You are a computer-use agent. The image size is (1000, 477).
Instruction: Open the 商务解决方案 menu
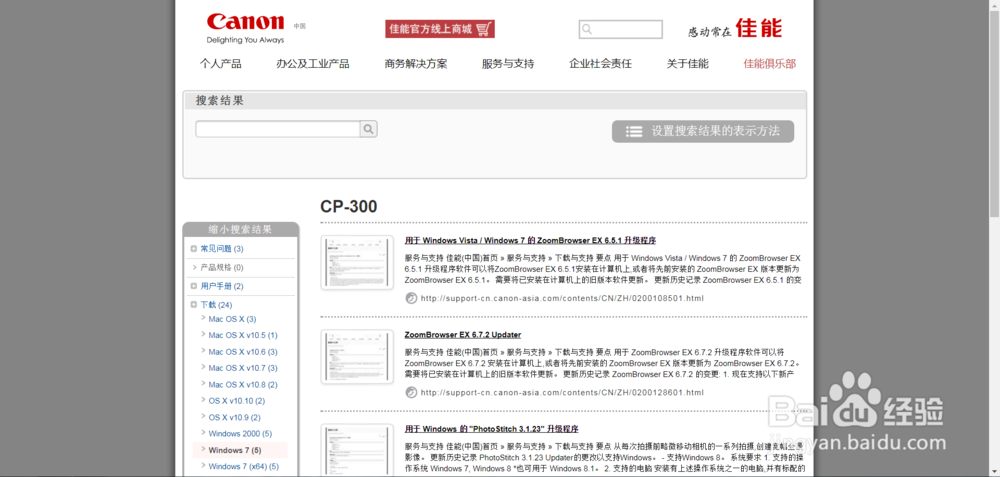(416, 64)
